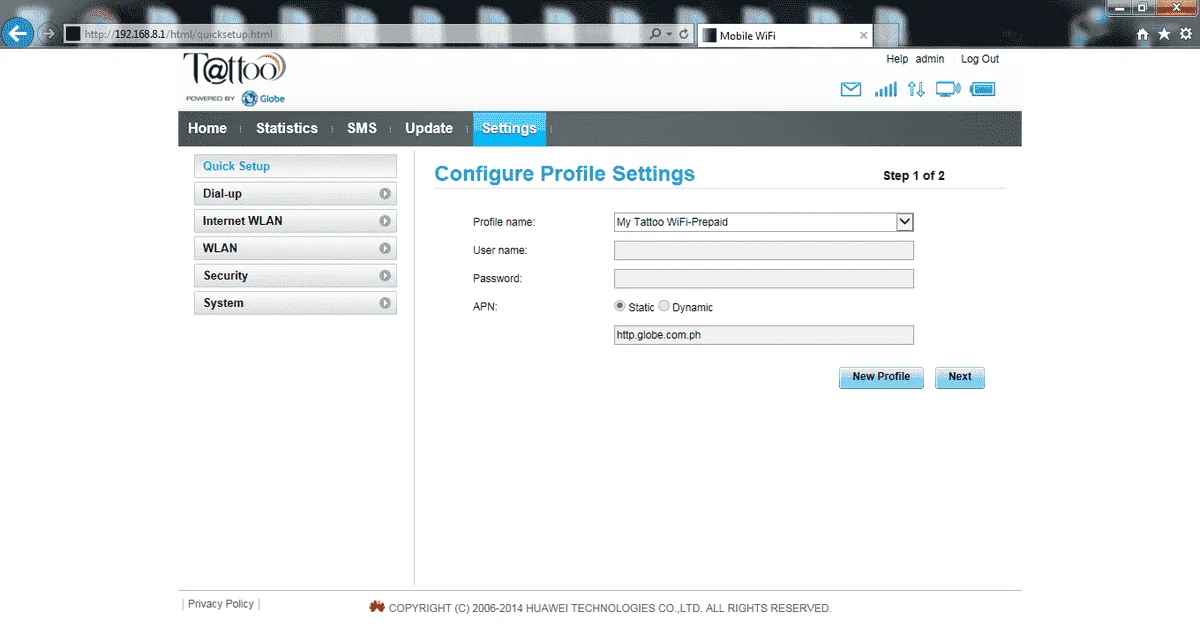Open the Update tab
The width and height of the screenshot is (1200, 642).
pyautogui.click(x=429, y=128)
